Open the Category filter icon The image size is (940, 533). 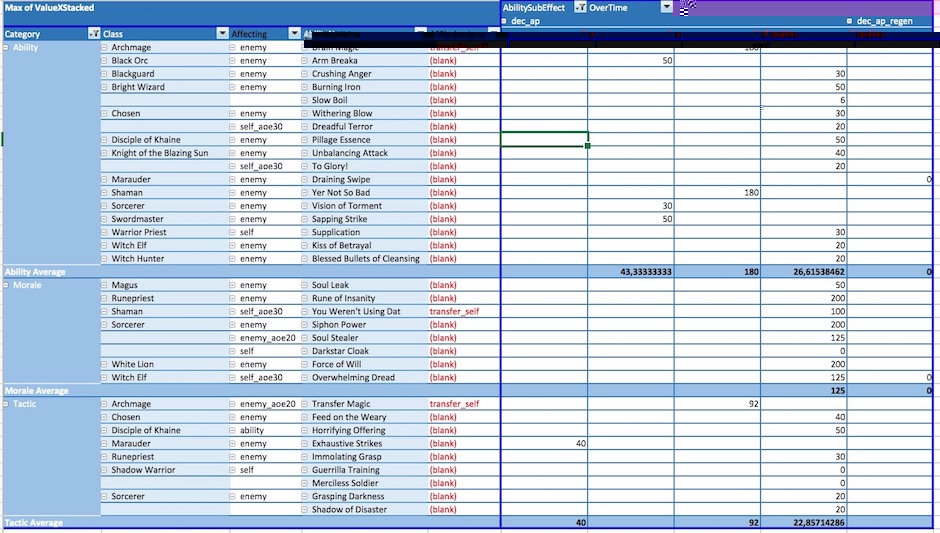click(x=93, y=34)
